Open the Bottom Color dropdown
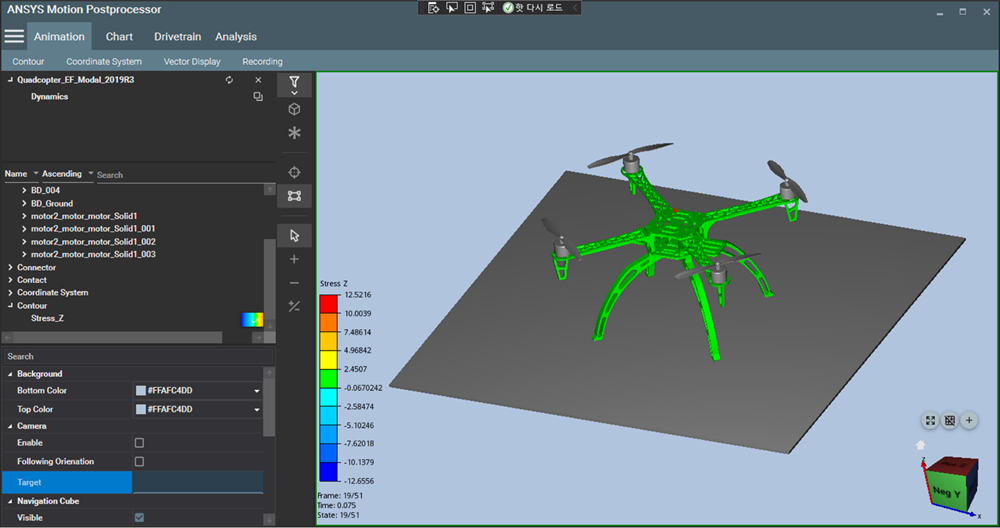Screen dimensions: 1000x528 (257, 391)
